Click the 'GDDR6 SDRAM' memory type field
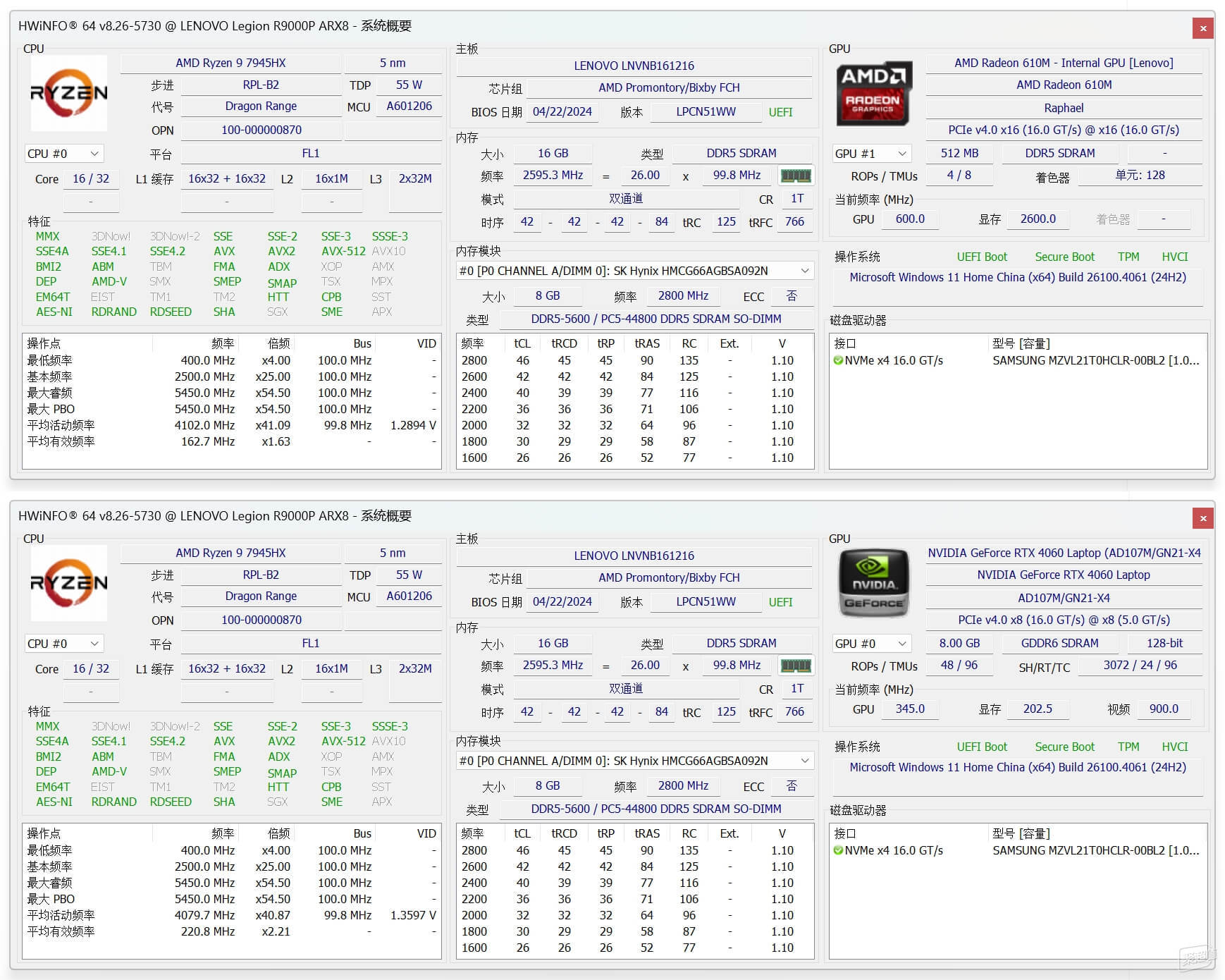This screenshot has width=1225, height=980. (1059, 643)
